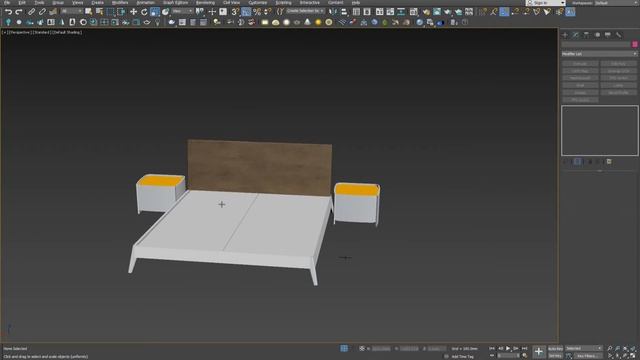Open the Display tab in Command Panel
This screenshot has height=360, width=640.
pos(608,35)
